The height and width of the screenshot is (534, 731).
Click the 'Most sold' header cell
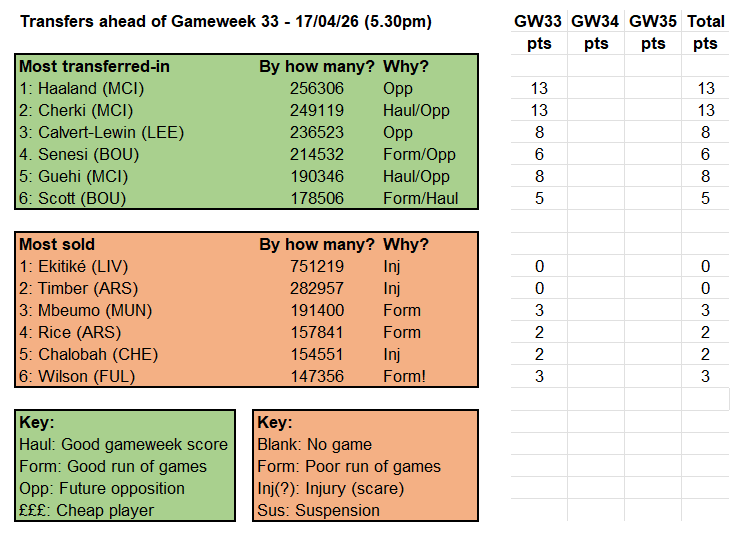click(61, 244)
